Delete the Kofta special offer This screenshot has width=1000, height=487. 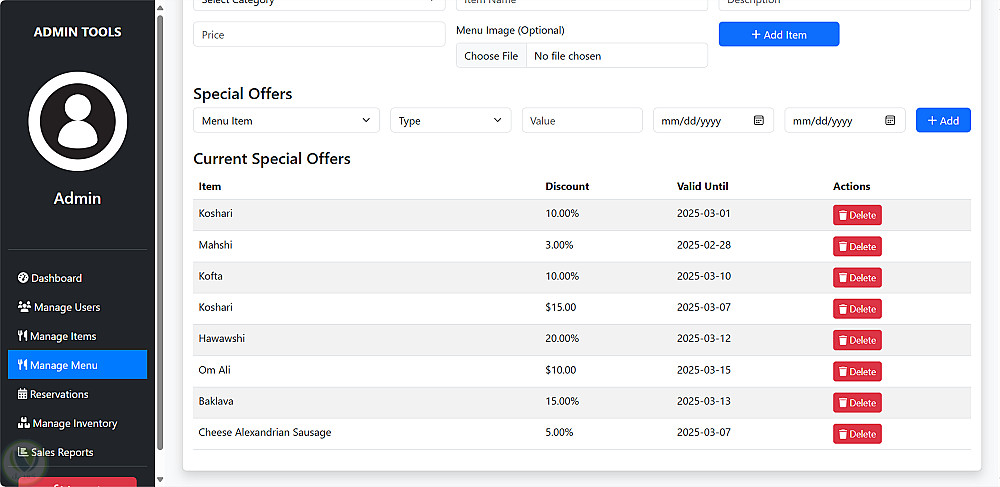click(857, 278)
